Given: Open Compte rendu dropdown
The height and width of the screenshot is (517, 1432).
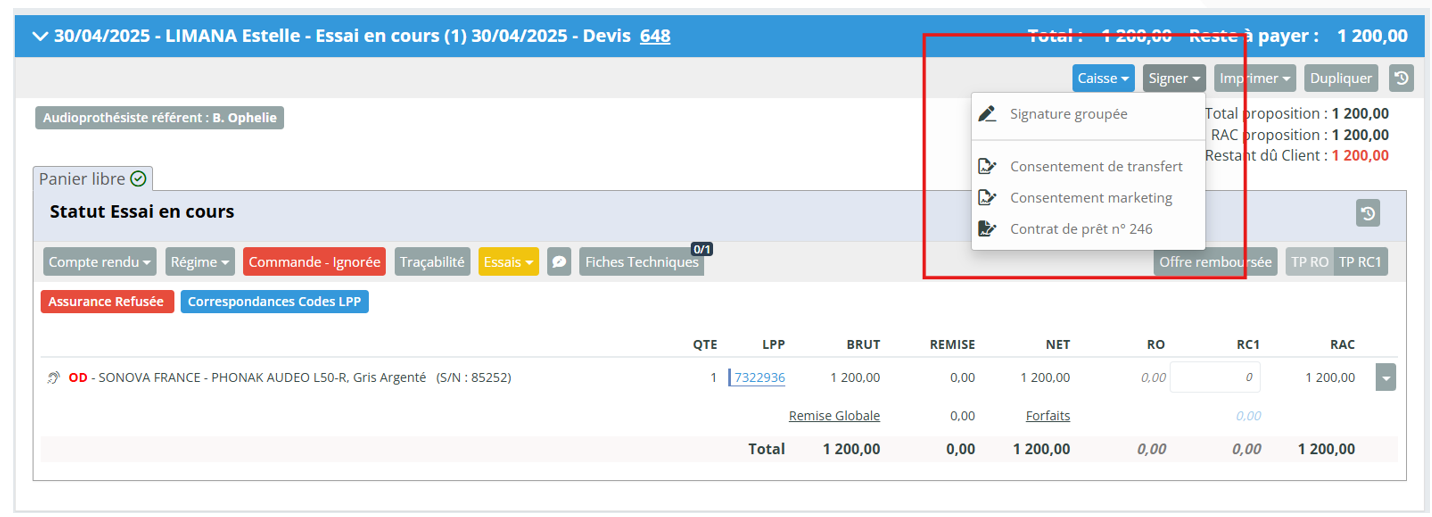Looking at the screenshot, I should pos(99,262).
